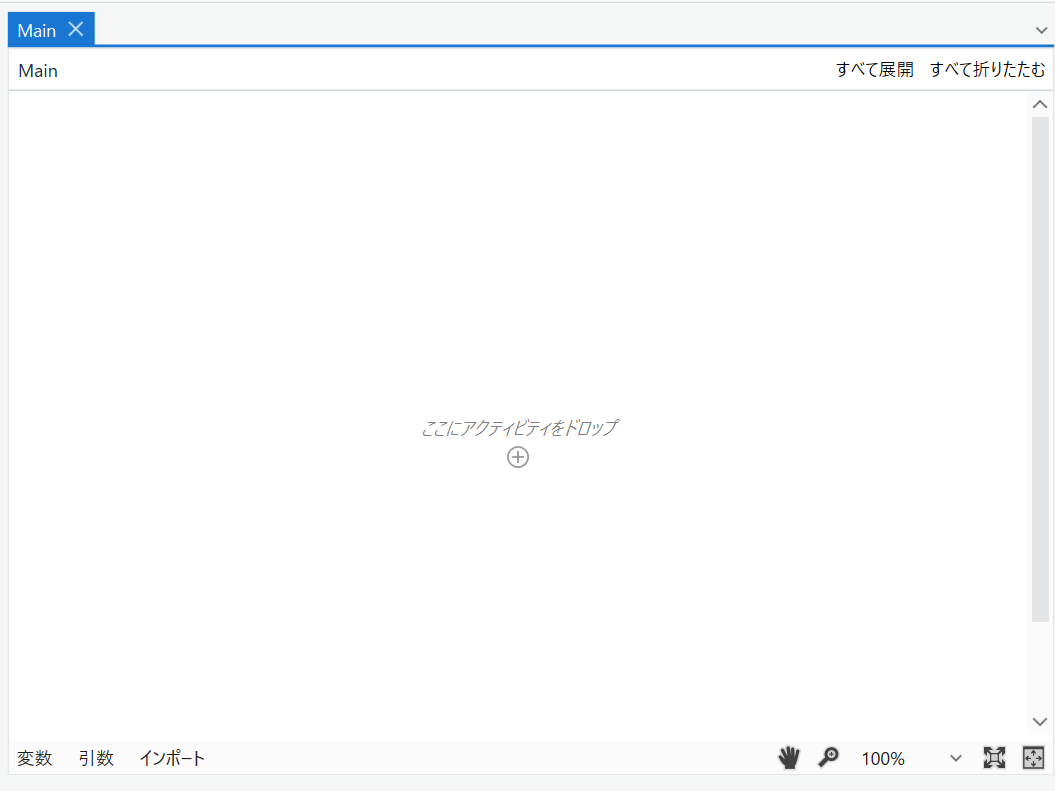1055x791 pixels.
Task: Switch to the Main tab
Action: click(x=36, y=29)
